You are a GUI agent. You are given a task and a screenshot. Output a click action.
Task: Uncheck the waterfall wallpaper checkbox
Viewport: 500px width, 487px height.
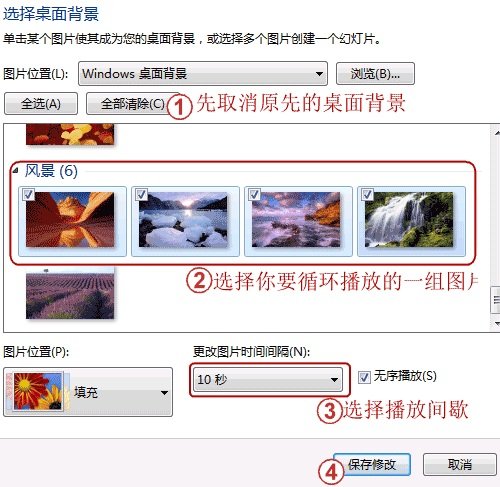coord(367,194)
